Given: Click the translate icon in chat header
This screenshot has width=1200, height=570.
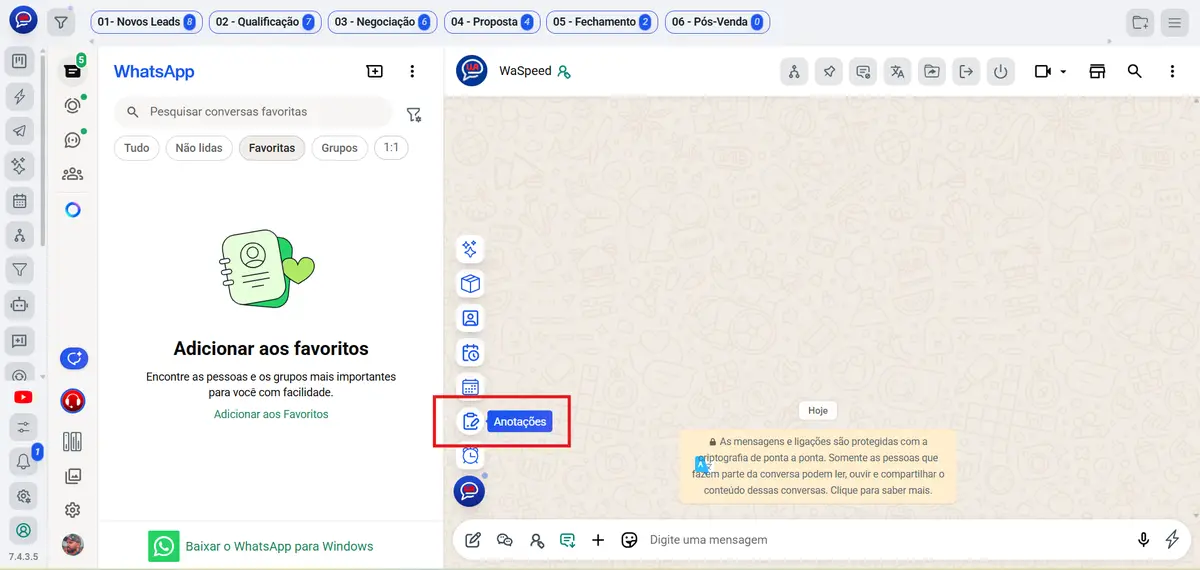Looking at the screenshot, I should (x=898, y=71).
